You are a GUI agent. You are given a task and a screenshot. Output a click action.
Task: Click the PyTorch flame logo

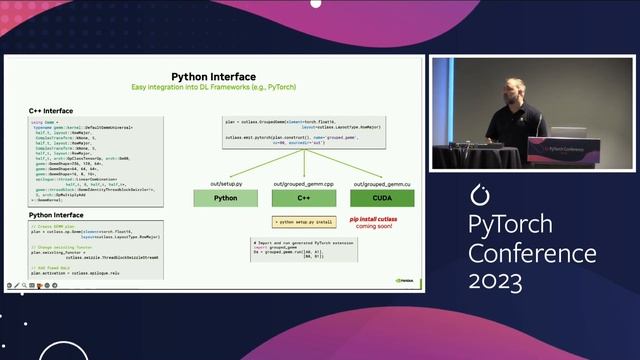[480, 195]
